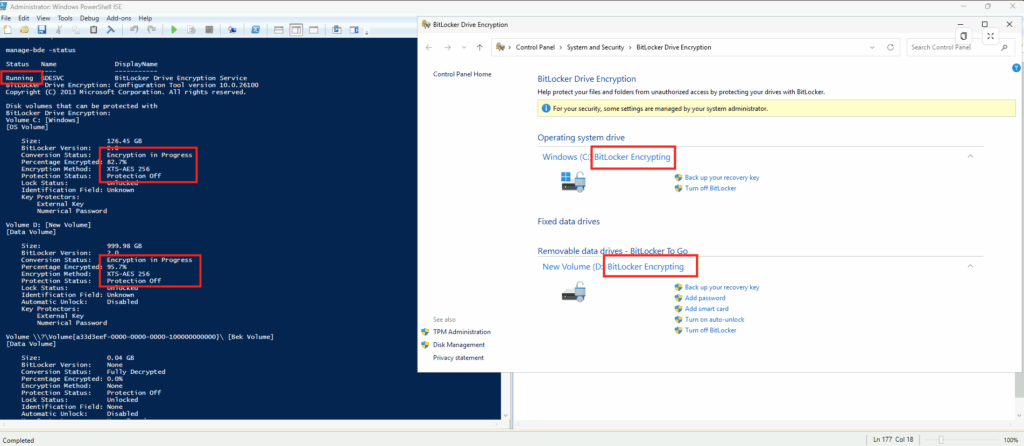Go up one level with up arrow
Screen dimensions: 1024x446
tap(479, 47)
